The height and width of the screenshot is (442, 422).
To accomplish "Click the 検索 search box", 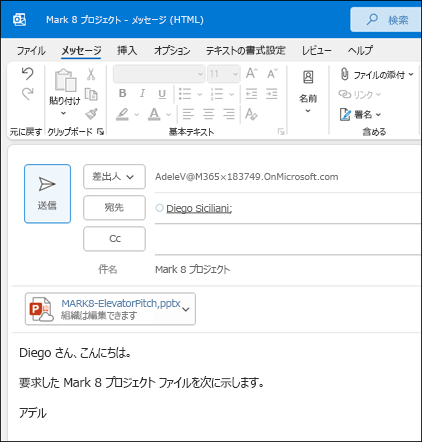I will (x=386, y=20).
